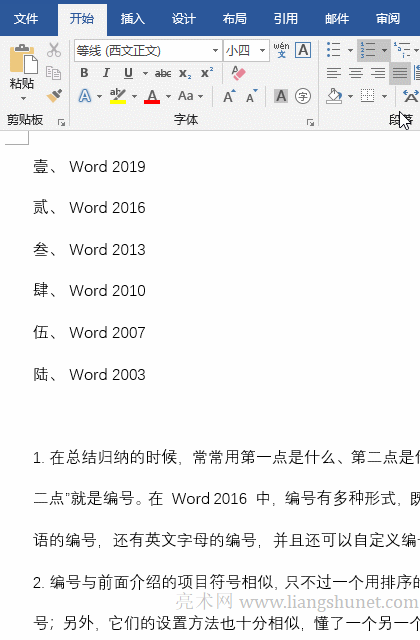This screenshot has height=640, width=420.
Task: Click the Shading paint bucket icon
Action: point(334,96)
